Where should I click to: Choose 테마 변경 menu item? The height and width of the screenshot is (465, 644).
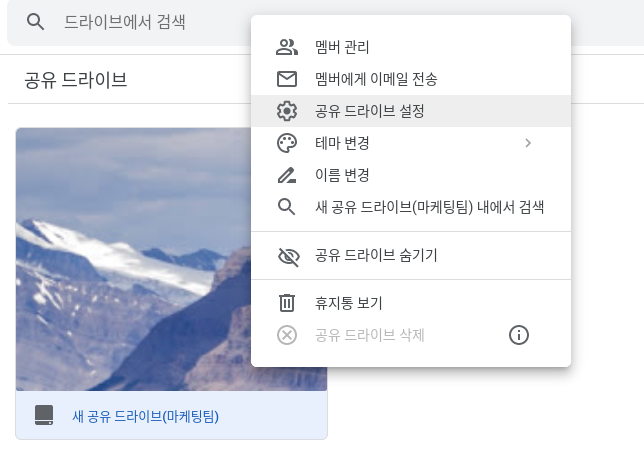pos(411,143)
